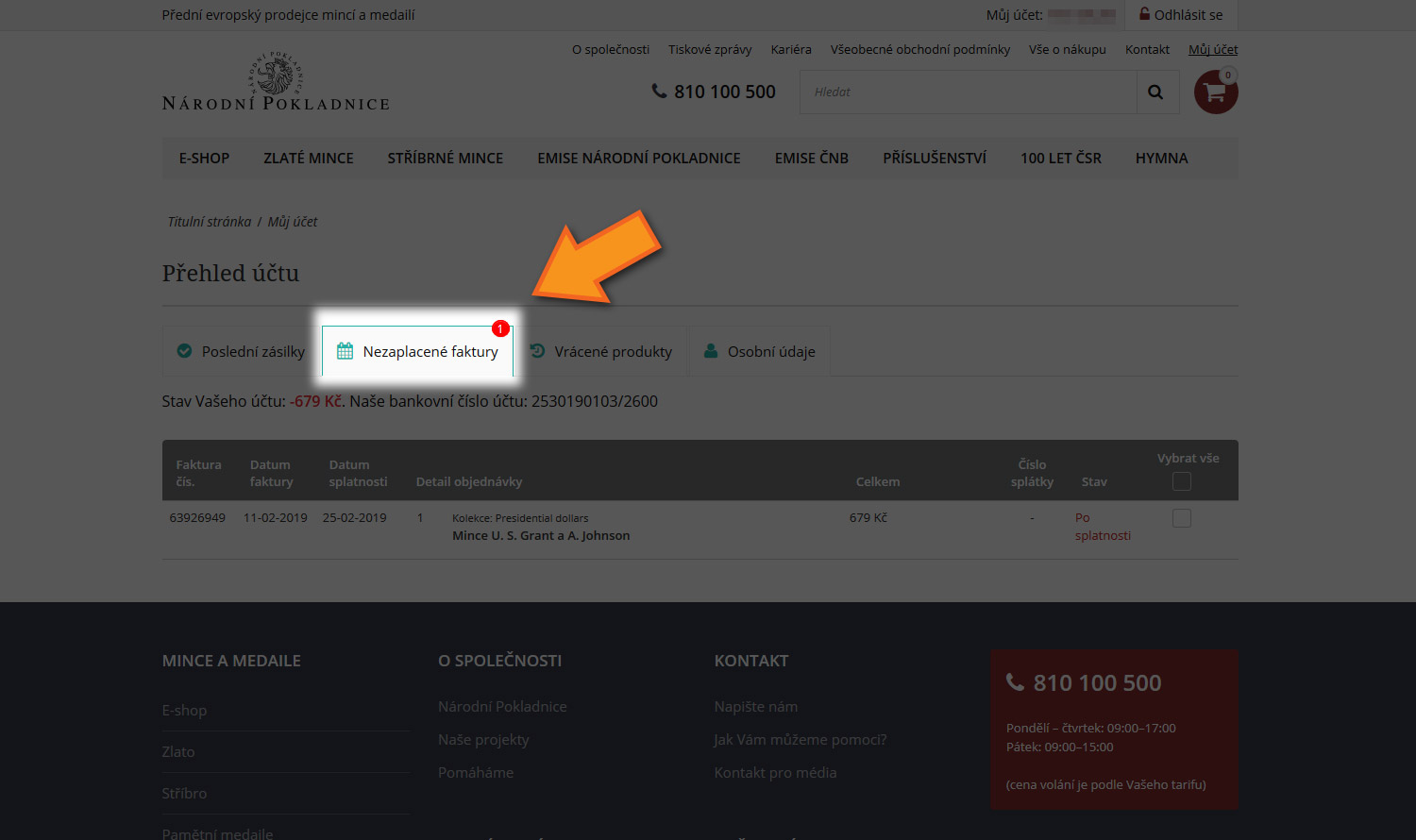This screenshot has width=1416, height=840.
Task: Open Všeobecné obchodní podmínky link
Action: pyautogui.click(x=920, y=49)
